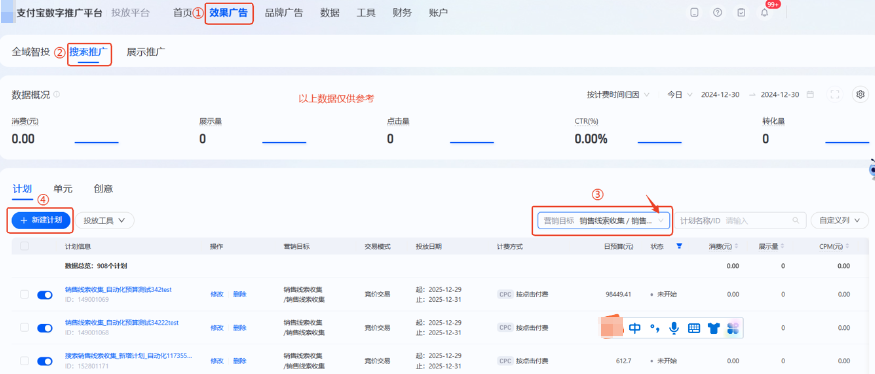Sort by the CPM(元) column sort arrows
Viewport: 875px width, 374px height.
coord(847,246)
